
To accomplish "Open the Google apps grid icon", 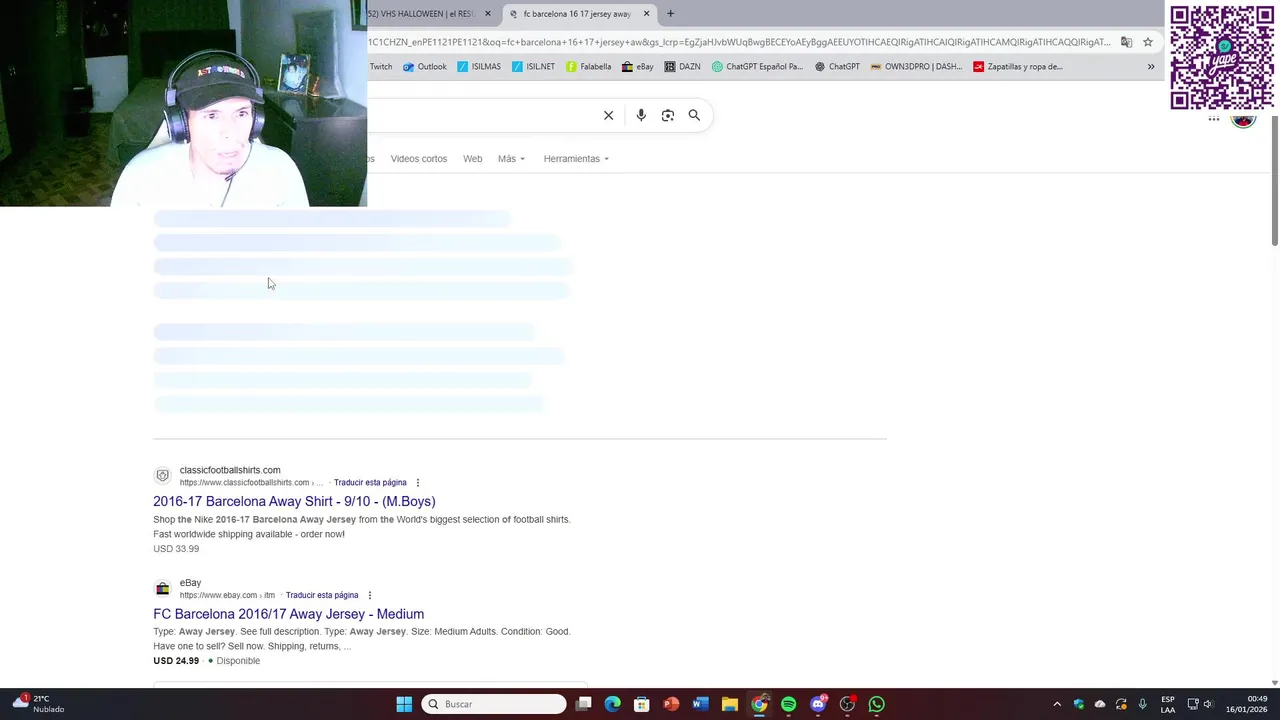I will (x=1214, y=119).
